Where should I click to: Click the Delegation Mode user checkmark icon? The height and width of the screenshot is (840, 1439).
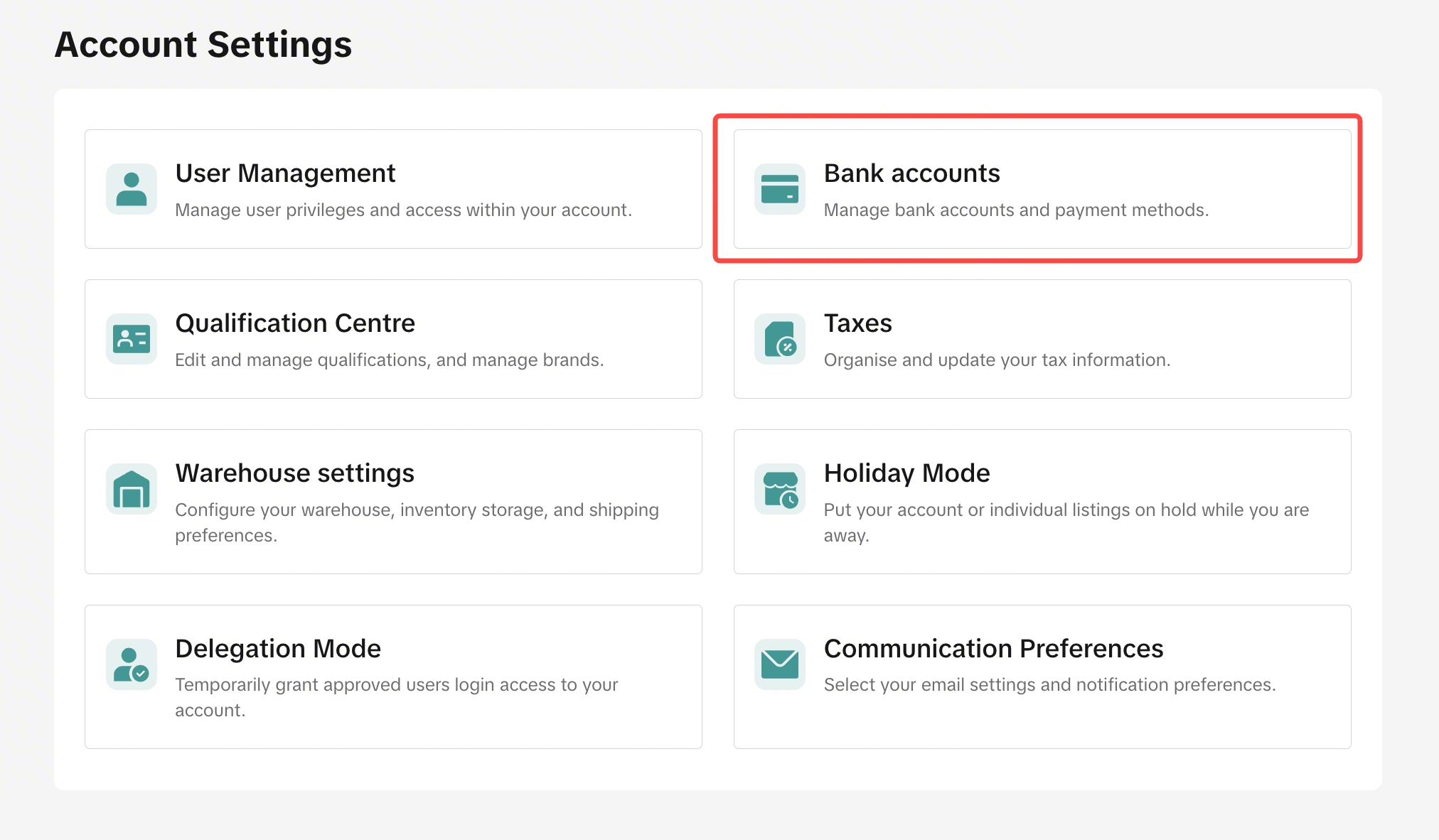[x=132, y=664]
